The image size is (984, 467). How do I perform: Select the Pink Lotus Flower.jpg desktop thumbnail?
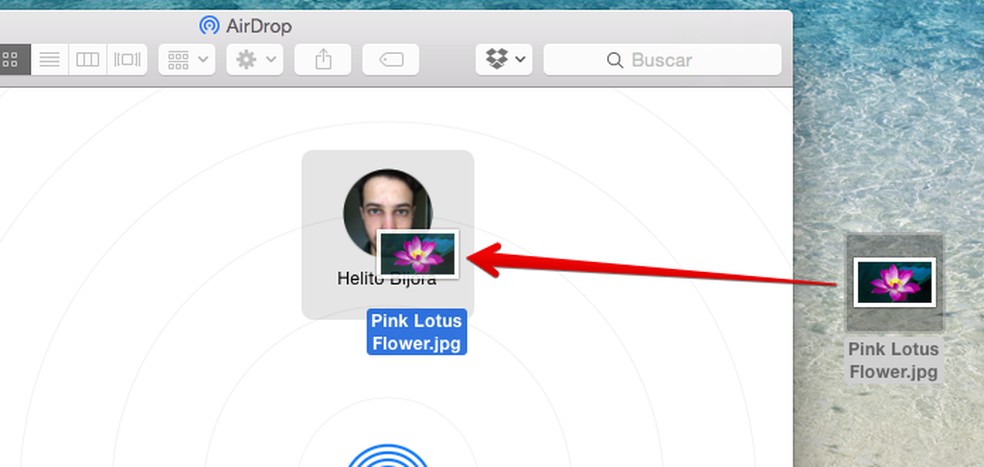(x=894, y=282)
